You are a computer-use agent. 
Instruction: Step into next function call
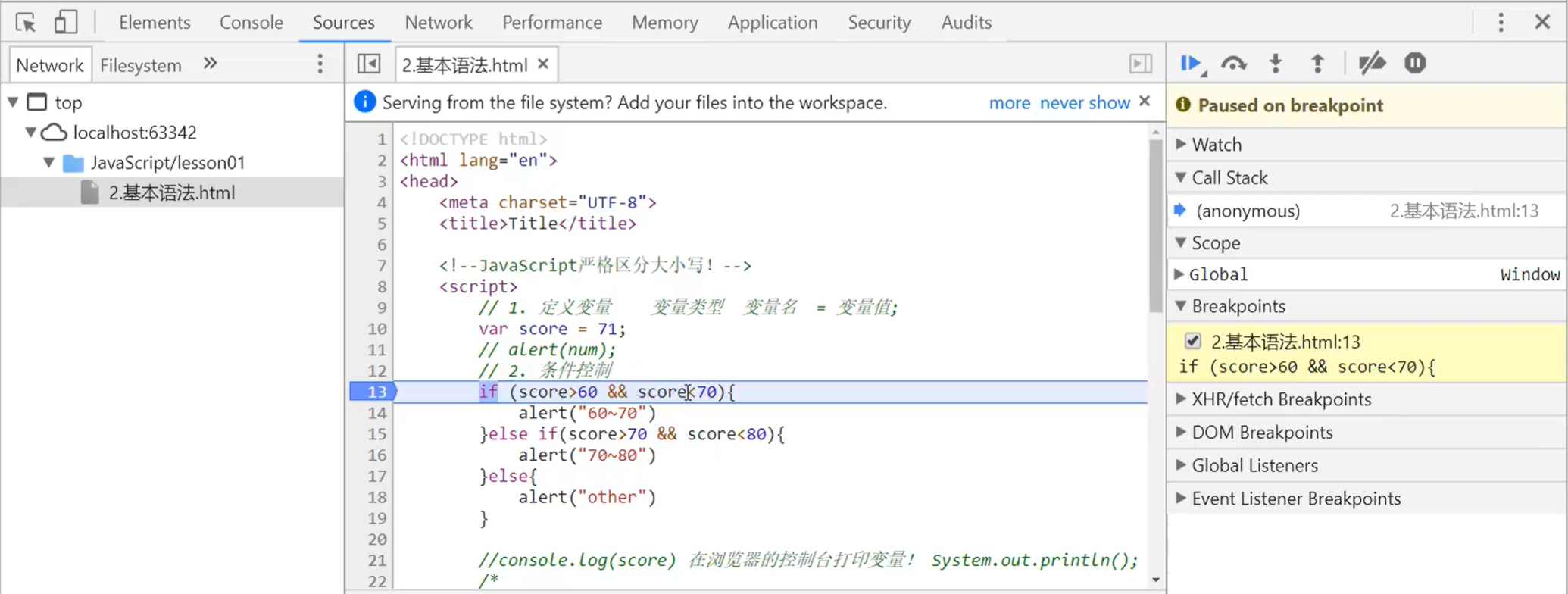point(1276,64)
